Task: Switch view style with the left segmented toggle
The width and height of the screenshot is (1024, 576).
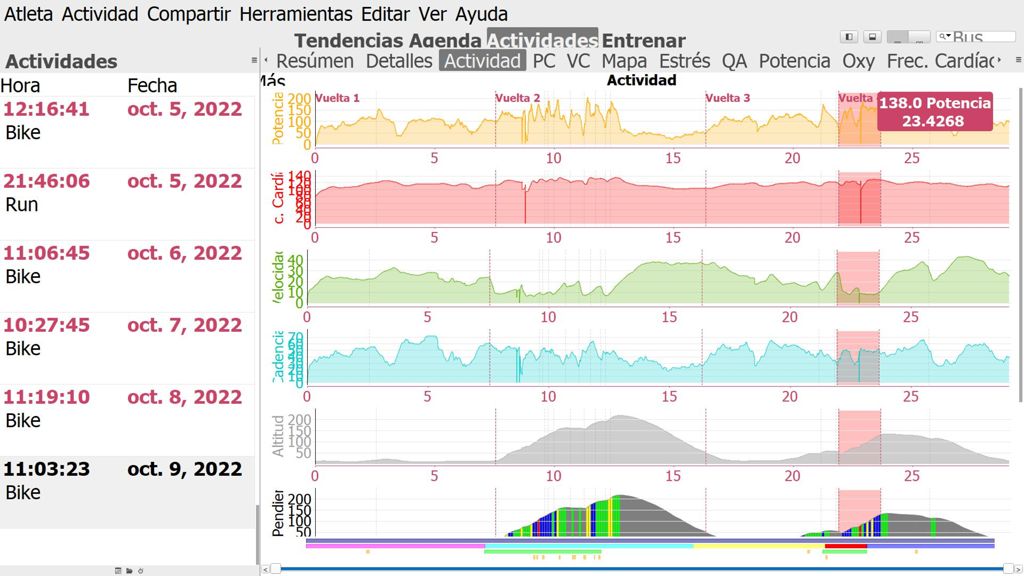Action: [898, 37]
